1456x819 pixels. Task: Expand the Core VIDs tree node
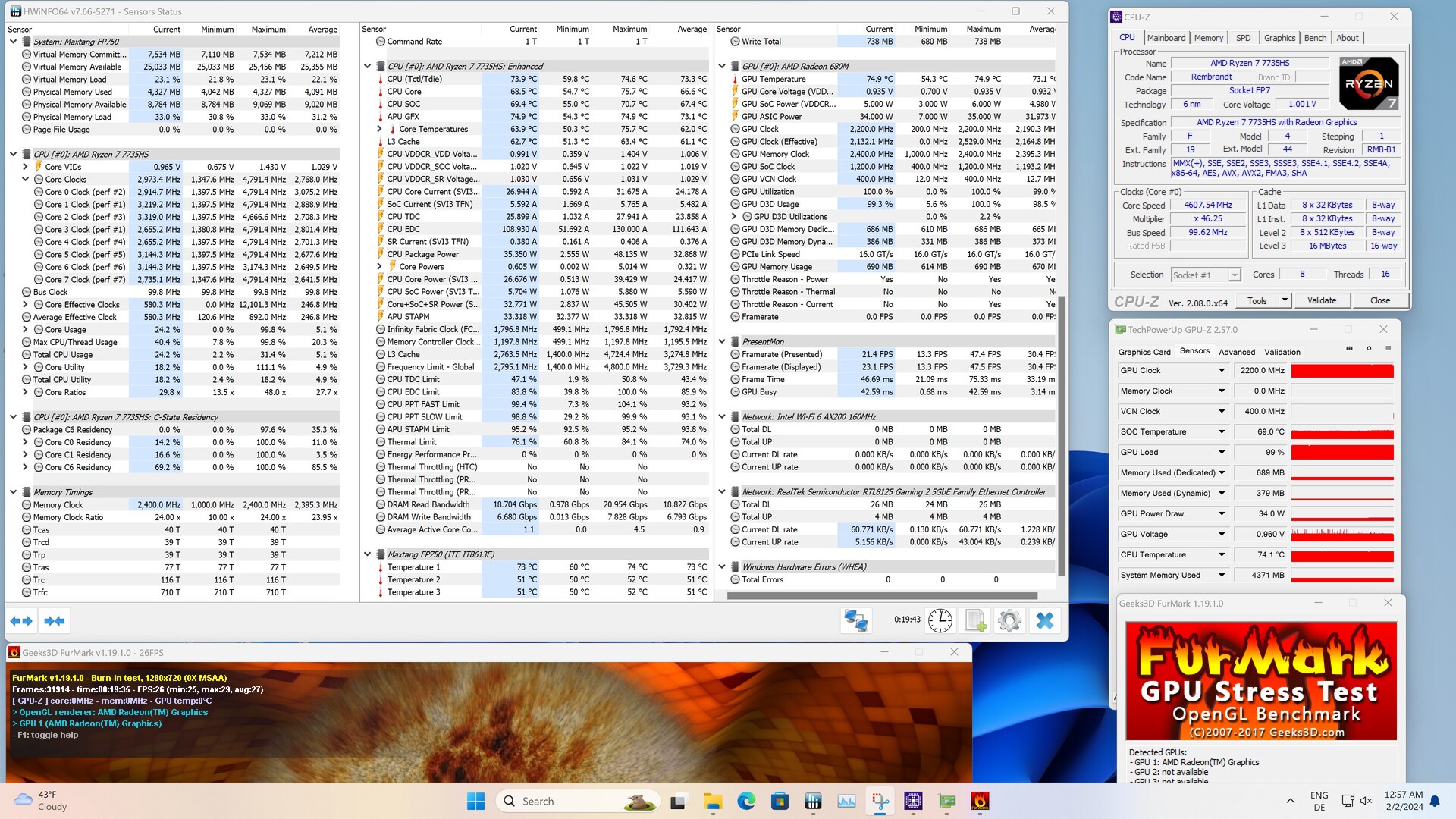(25, 167)
